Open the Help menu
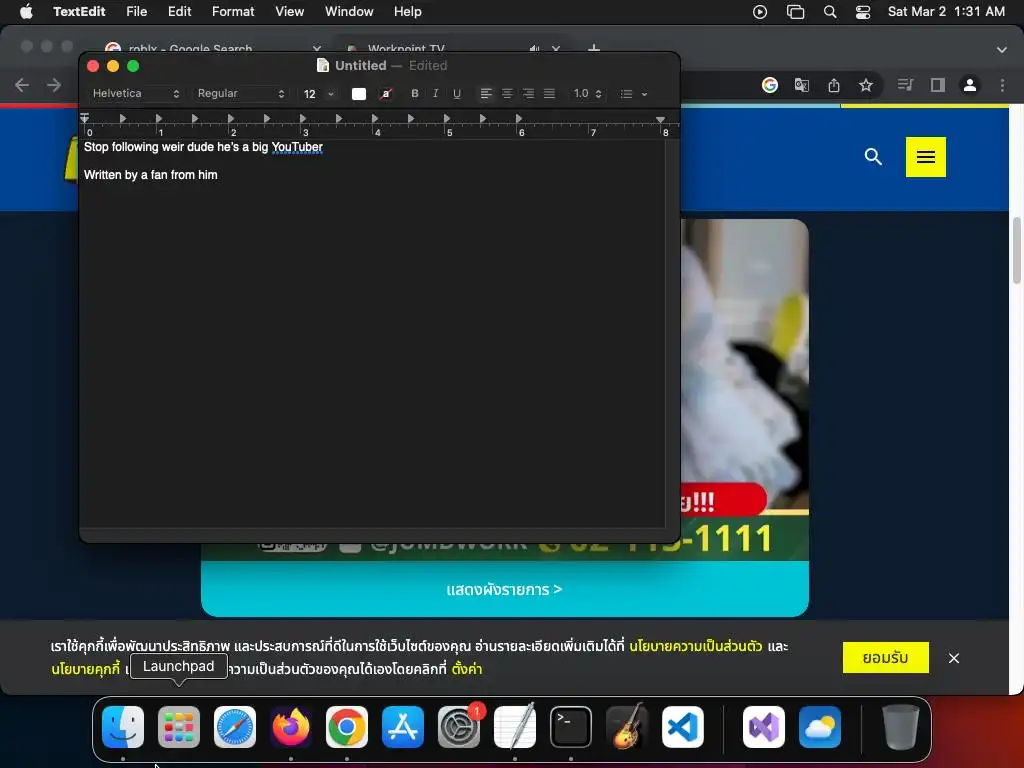The height and width of the screenshot is (768, 1024). click(x=408, y=11)
